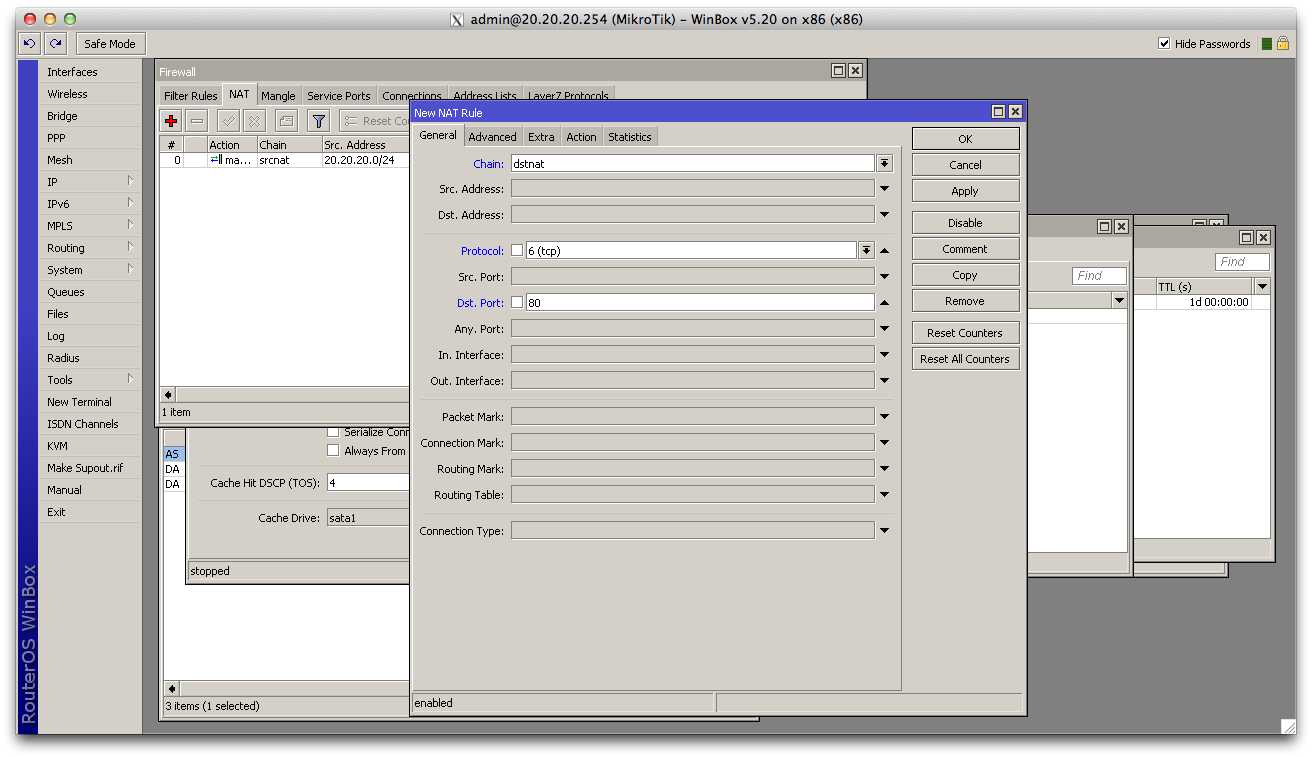Collapse the Protocol field with its up arrow

[x=884, y=251]
